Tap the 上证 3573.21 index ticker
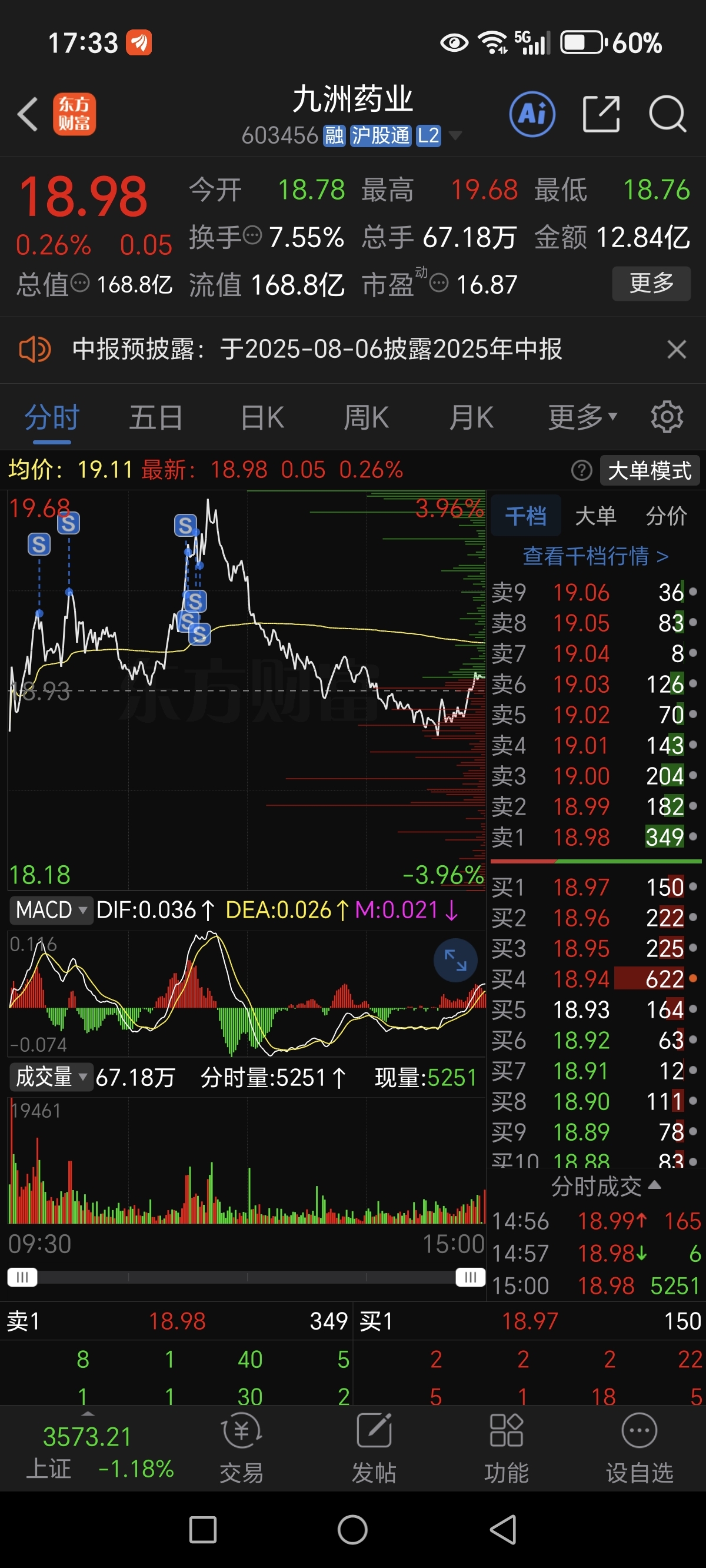706x1568 pixels. pos(88,1451)
